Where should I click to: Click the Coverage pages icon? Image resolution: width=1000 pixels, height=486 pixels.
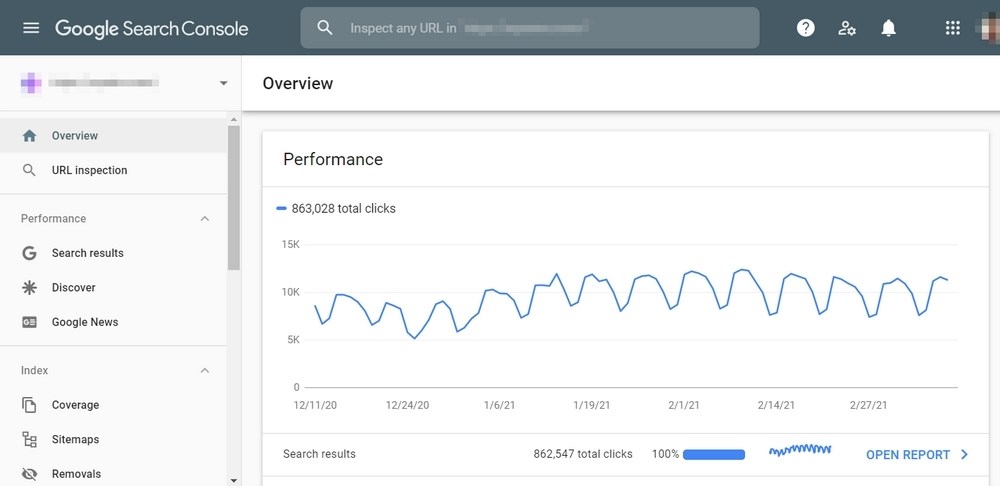[29, 405]
